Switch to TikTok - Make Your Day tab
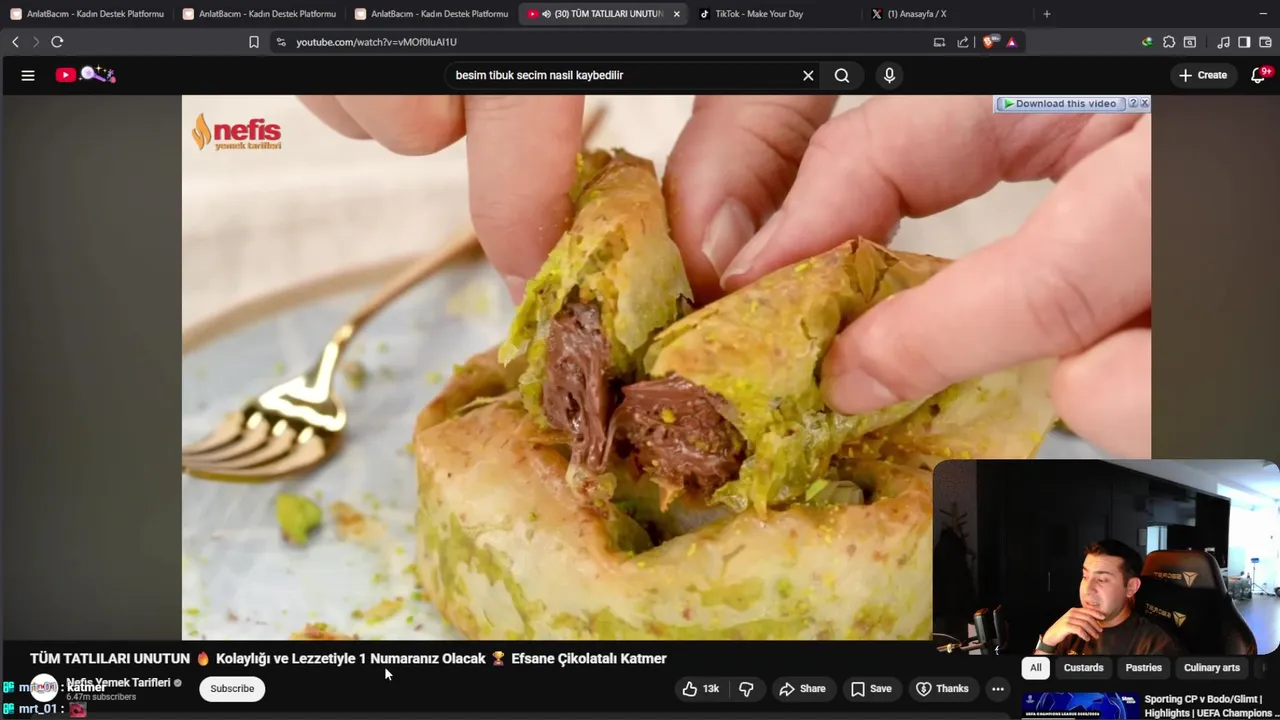The image size is (1280, 720). (760, 14)
